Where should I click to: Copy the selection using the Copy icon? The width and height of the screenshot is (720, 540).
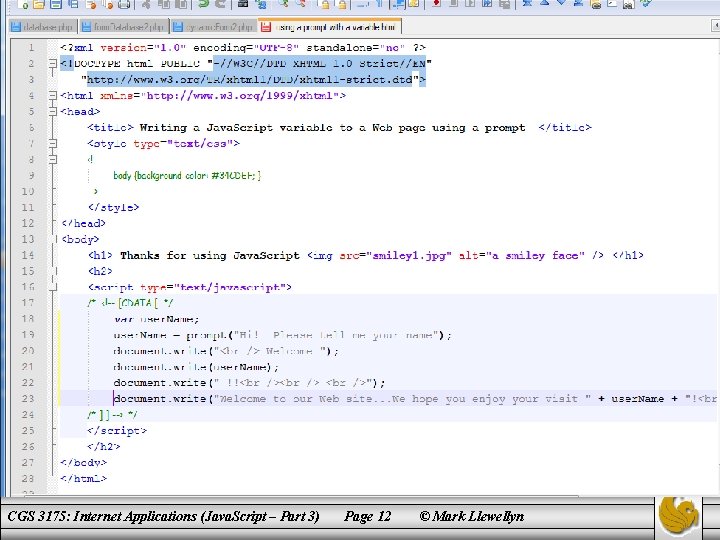click(x=164, y=4)
